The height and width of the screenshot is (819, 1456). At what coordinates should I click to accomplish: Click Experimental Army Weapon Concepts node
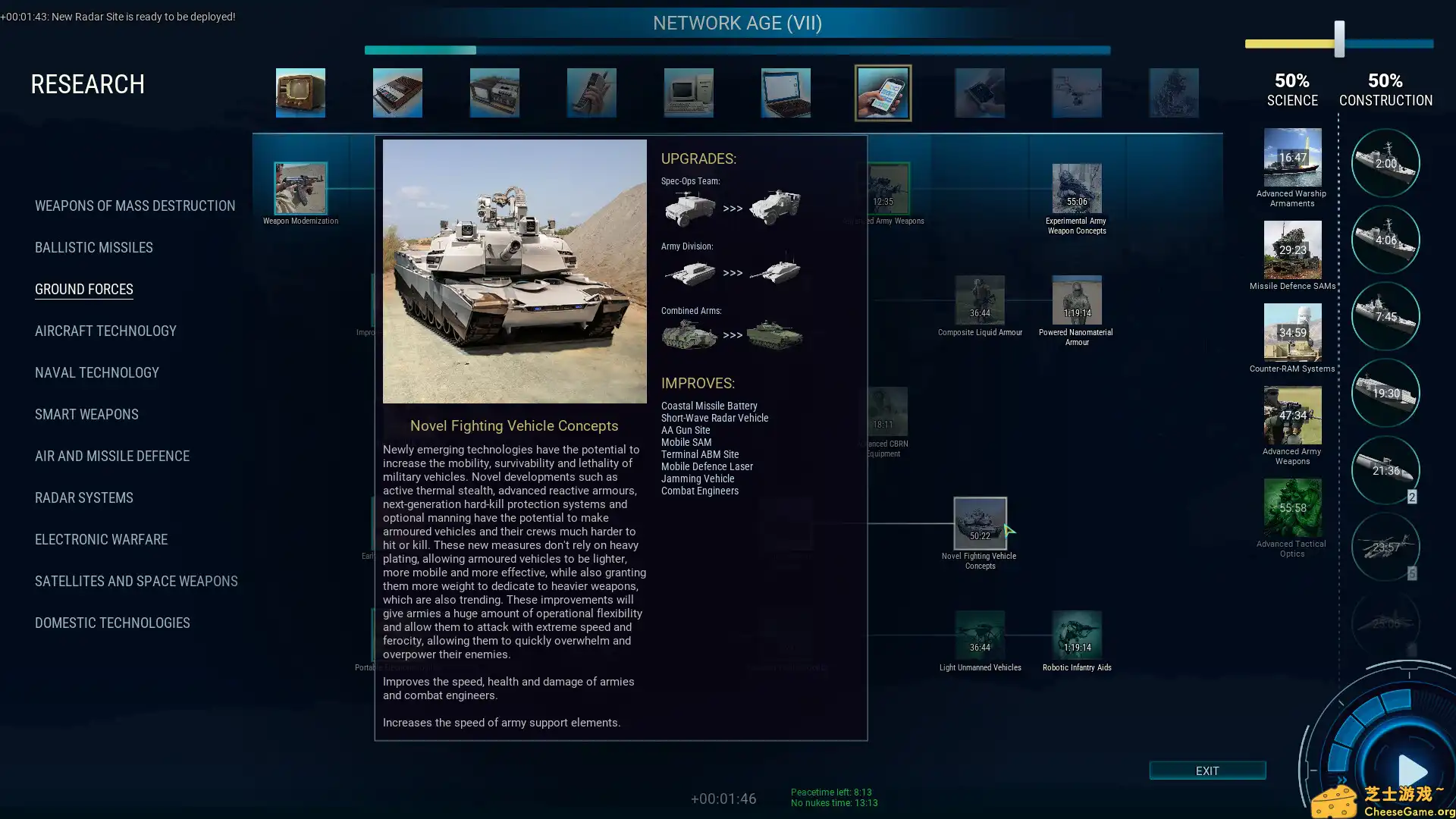click(x=1076, y=189)
